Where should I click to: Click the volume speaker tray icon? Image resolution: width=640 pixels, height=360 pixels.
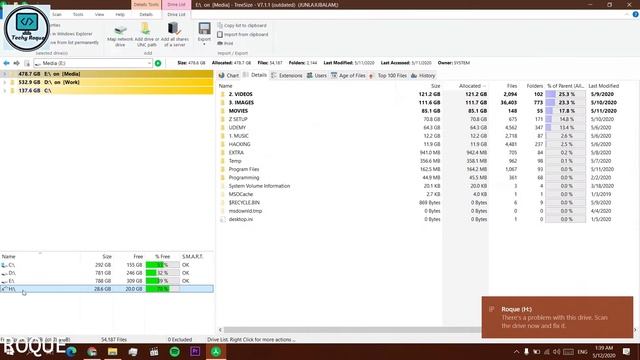[557, 351]
